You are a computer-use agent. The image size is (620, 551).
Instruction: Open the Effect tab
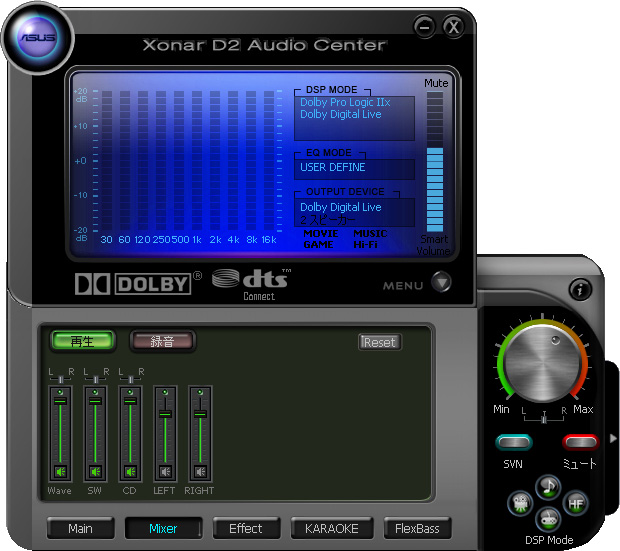tap(246, 528)
